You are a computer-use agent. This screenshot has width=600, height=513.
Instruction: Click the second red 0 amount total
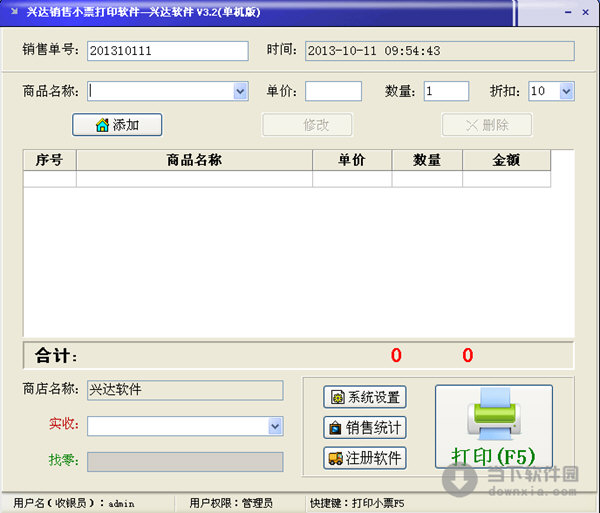pyautogui.click(x=468, y=355)
